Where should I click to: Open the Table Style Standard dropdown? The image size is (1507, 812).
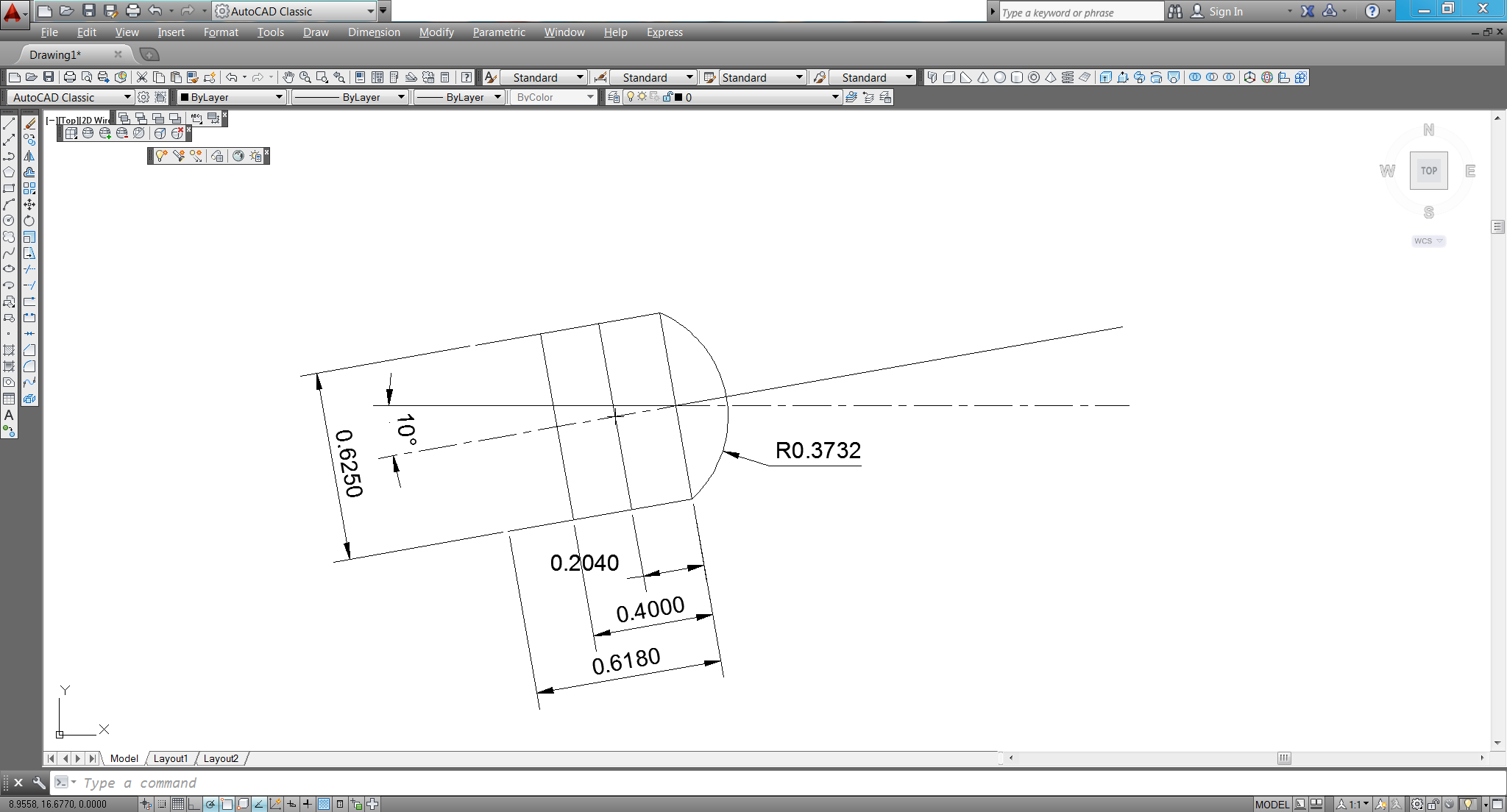(x=763, y=77)
